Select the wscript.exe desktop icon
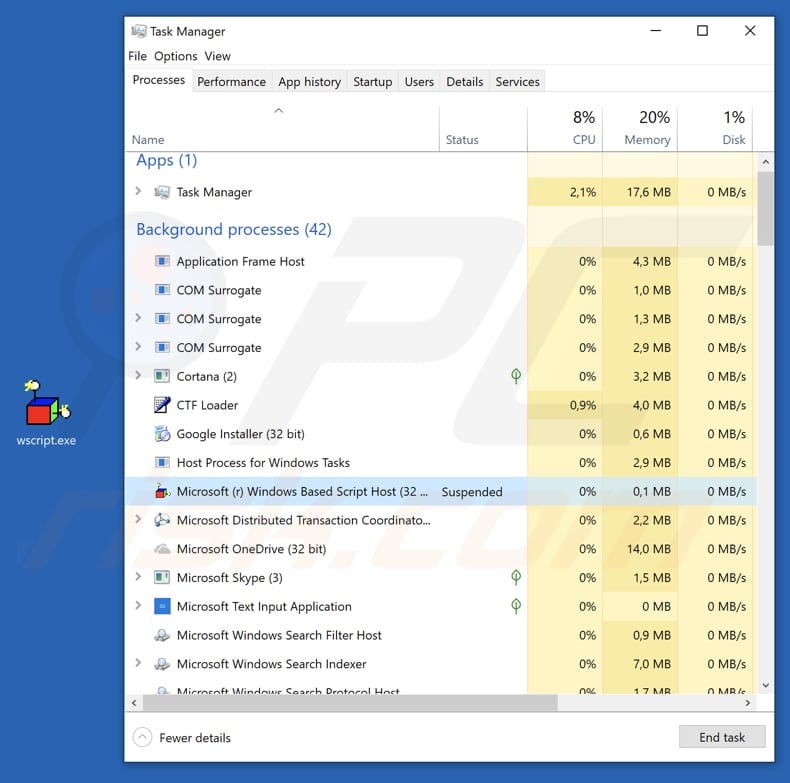The height and width of the screenshot is (783, 790). [46, 413]
